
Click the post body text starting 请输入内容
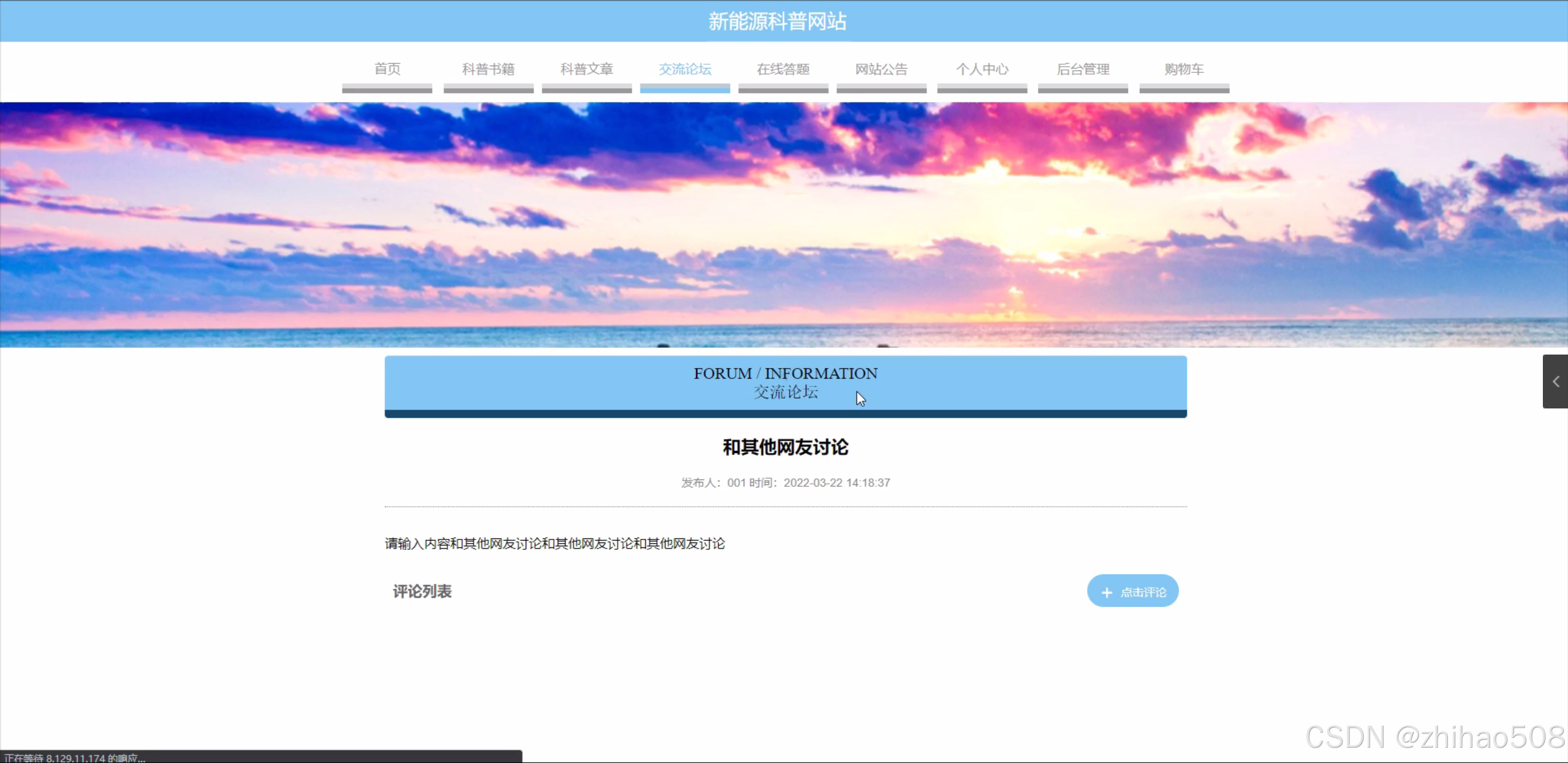coord(555,544)
